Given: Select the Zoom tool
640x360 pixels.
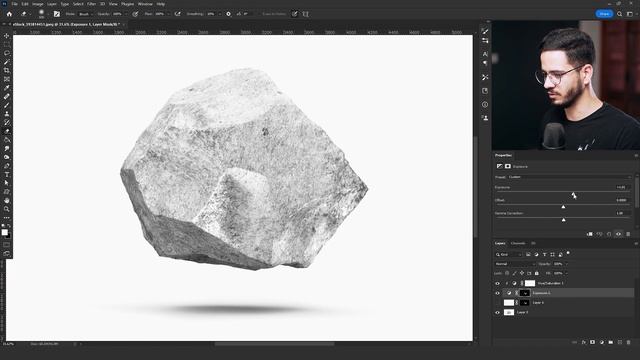Looking at the screenshot, I should pyautogui.click(x=7, y=209).
